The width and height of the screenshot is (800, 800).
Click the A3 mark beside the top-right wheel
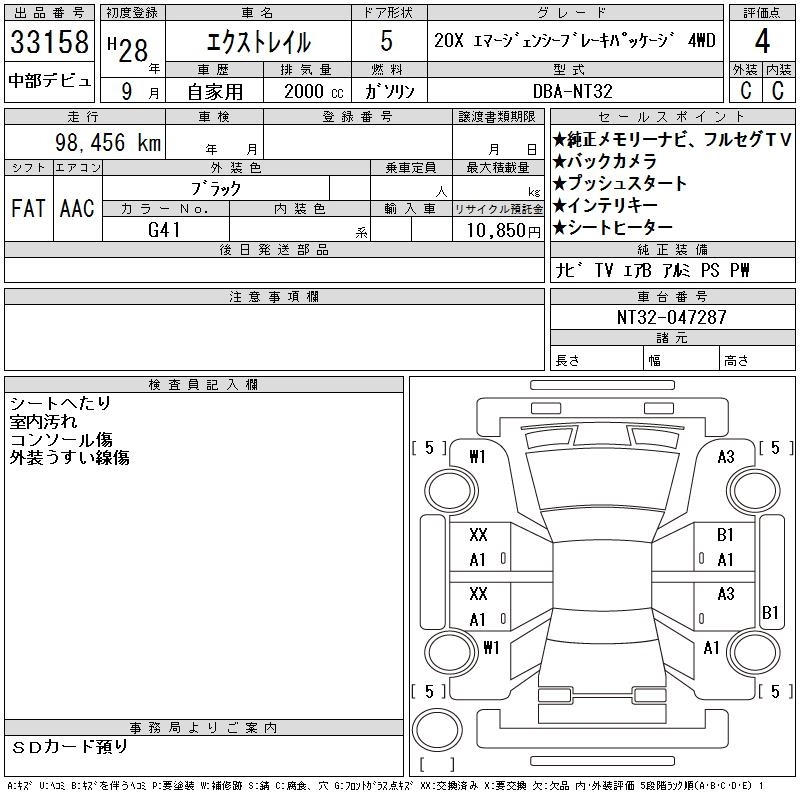726,457
